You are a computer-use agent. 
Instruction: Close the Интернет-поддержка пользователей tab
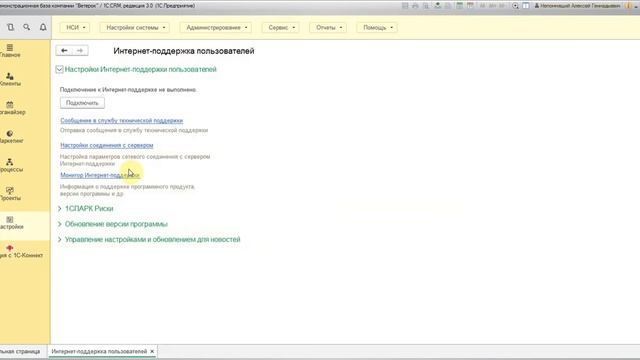coord(152,351)
